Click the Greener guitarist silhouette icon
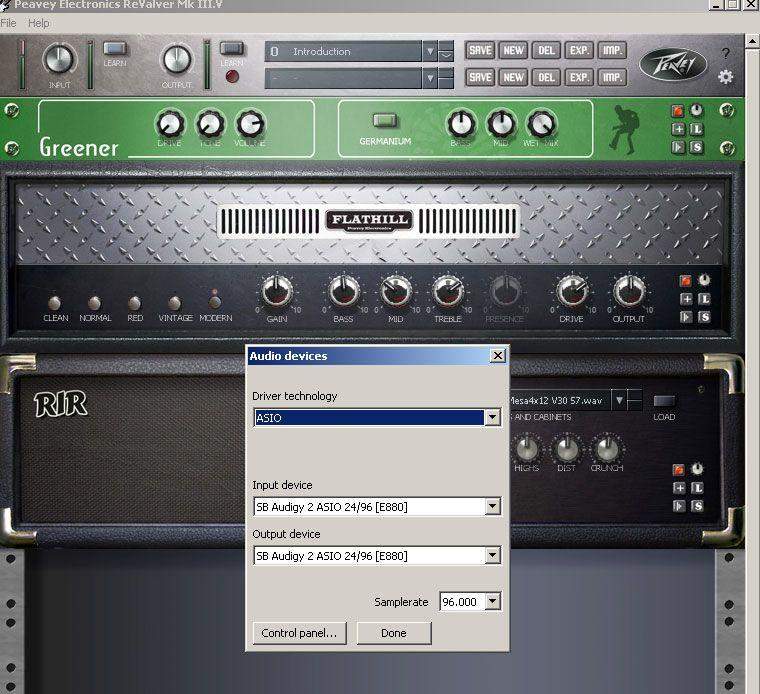The image size is (760, 694). click(624, 128)
